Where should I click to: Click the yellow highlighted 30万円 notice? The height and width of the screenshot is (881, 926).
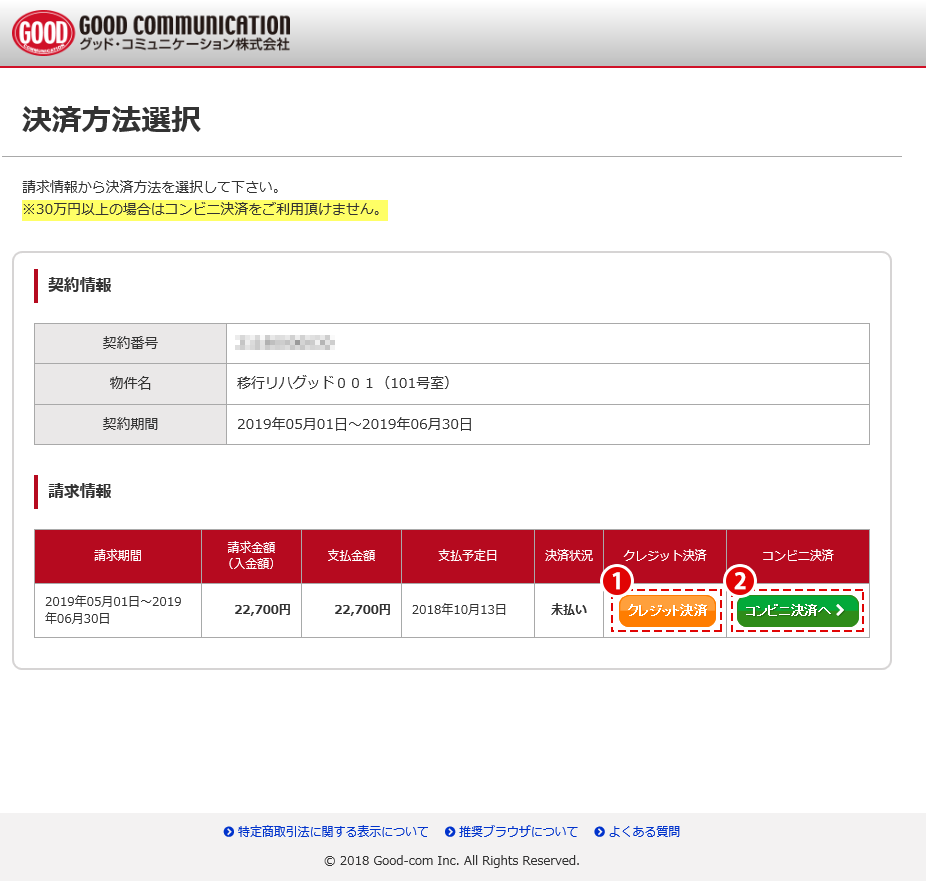tap(204, 210)
